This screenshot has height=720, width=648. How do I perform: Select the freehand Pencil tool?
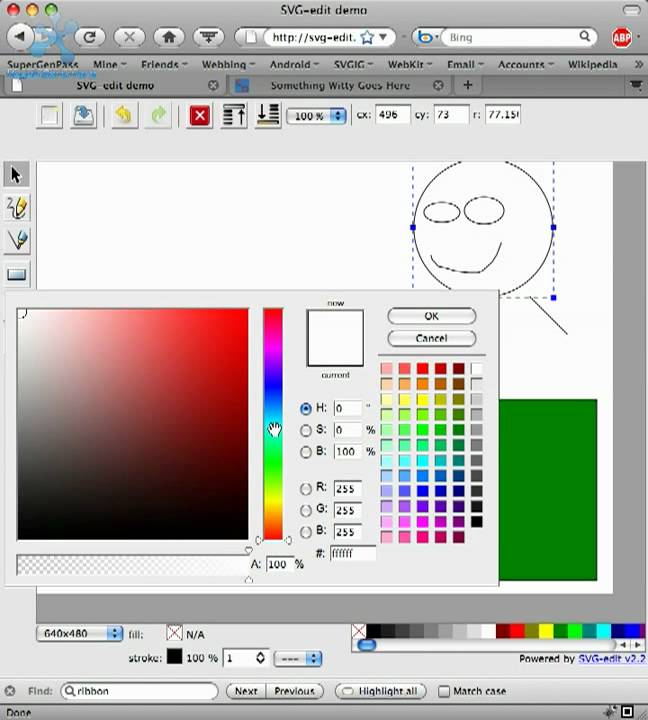[17, 208]
